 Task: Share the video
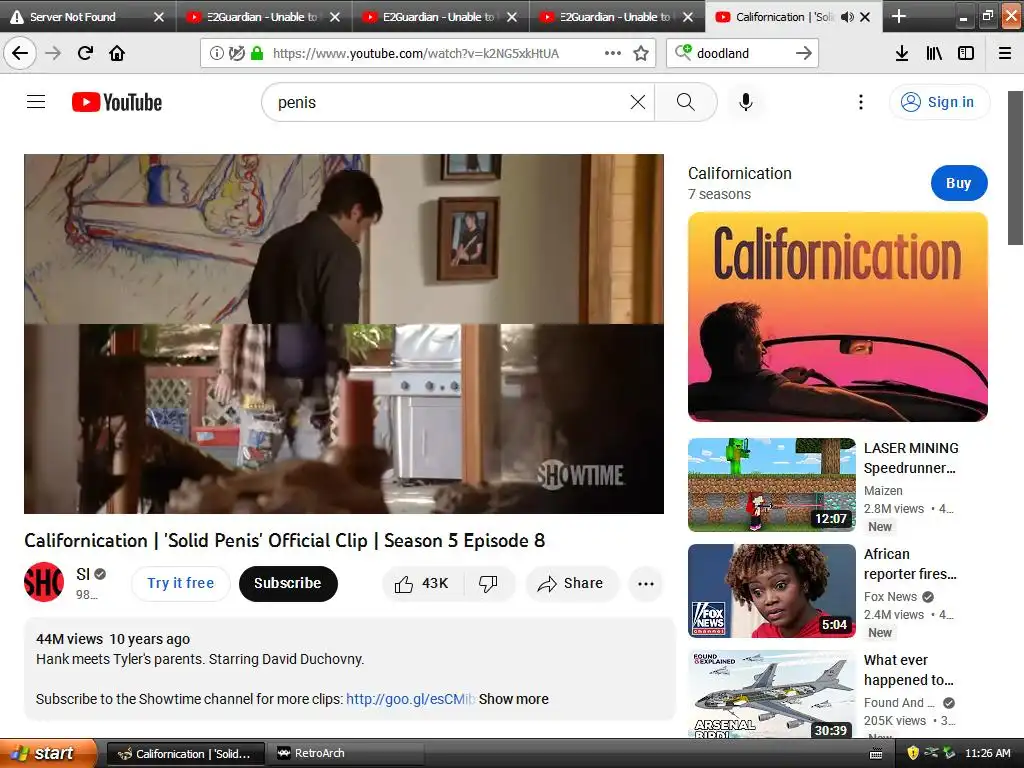pyautogui.click(x=571, y=583)
